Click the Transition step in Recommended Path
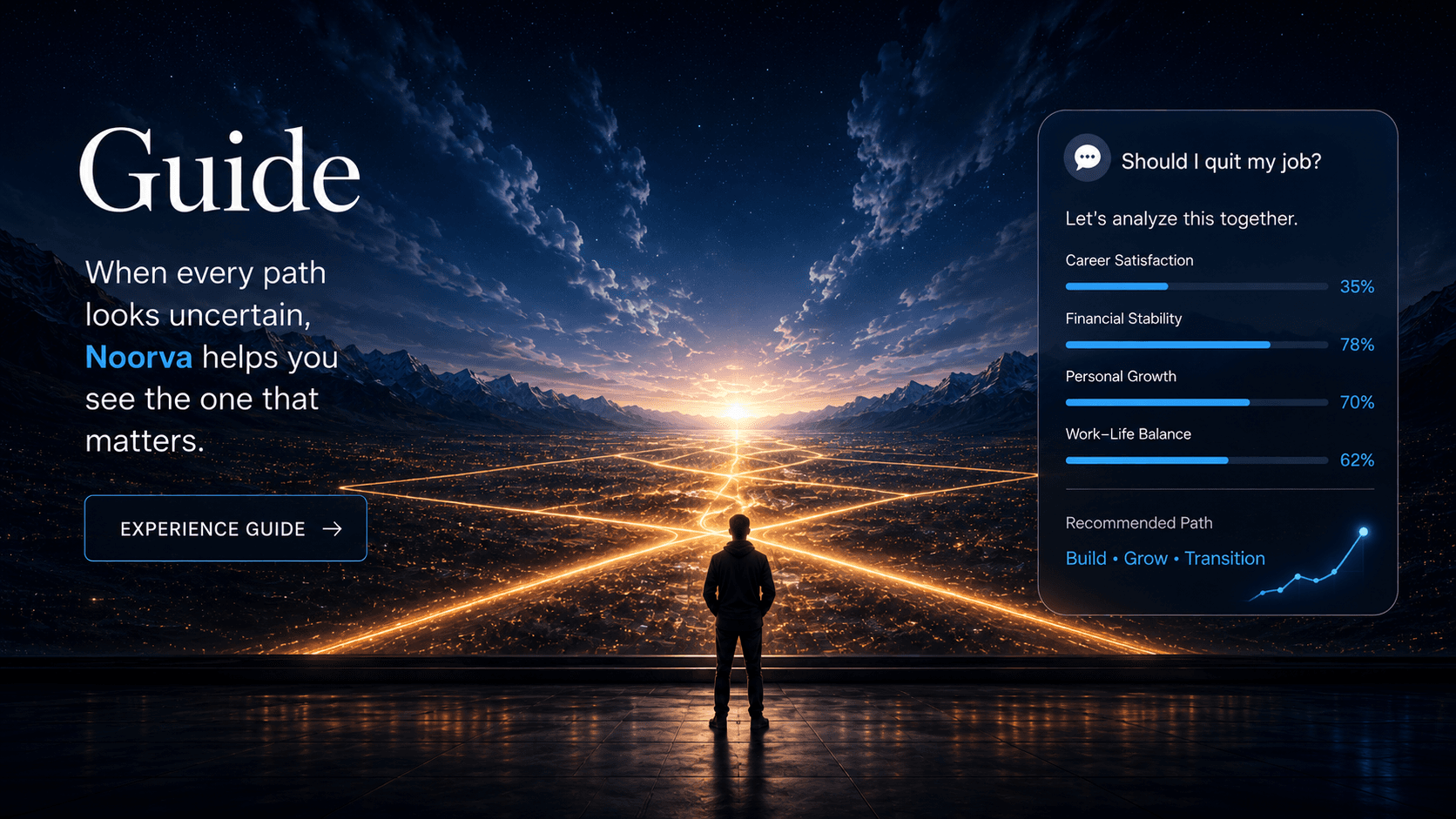The height and width of the screenshot is (819, 1456). click(x=1224, y=559)
